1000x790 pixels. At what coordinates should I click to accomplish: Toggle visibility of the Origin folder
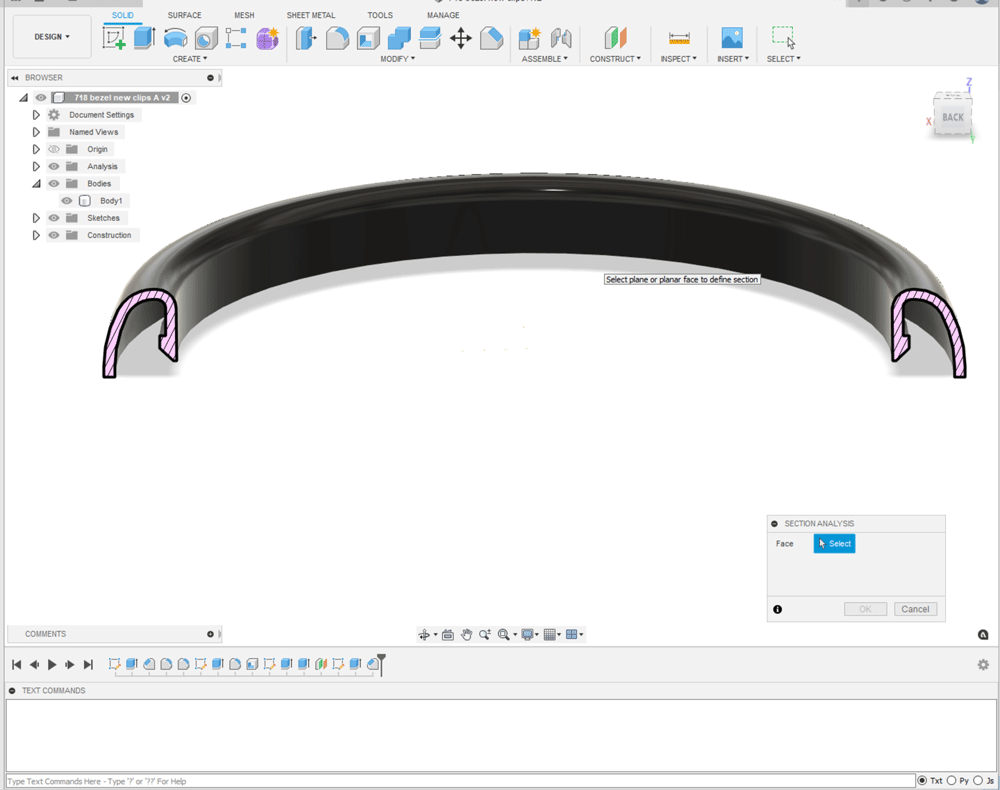[54, 149]
